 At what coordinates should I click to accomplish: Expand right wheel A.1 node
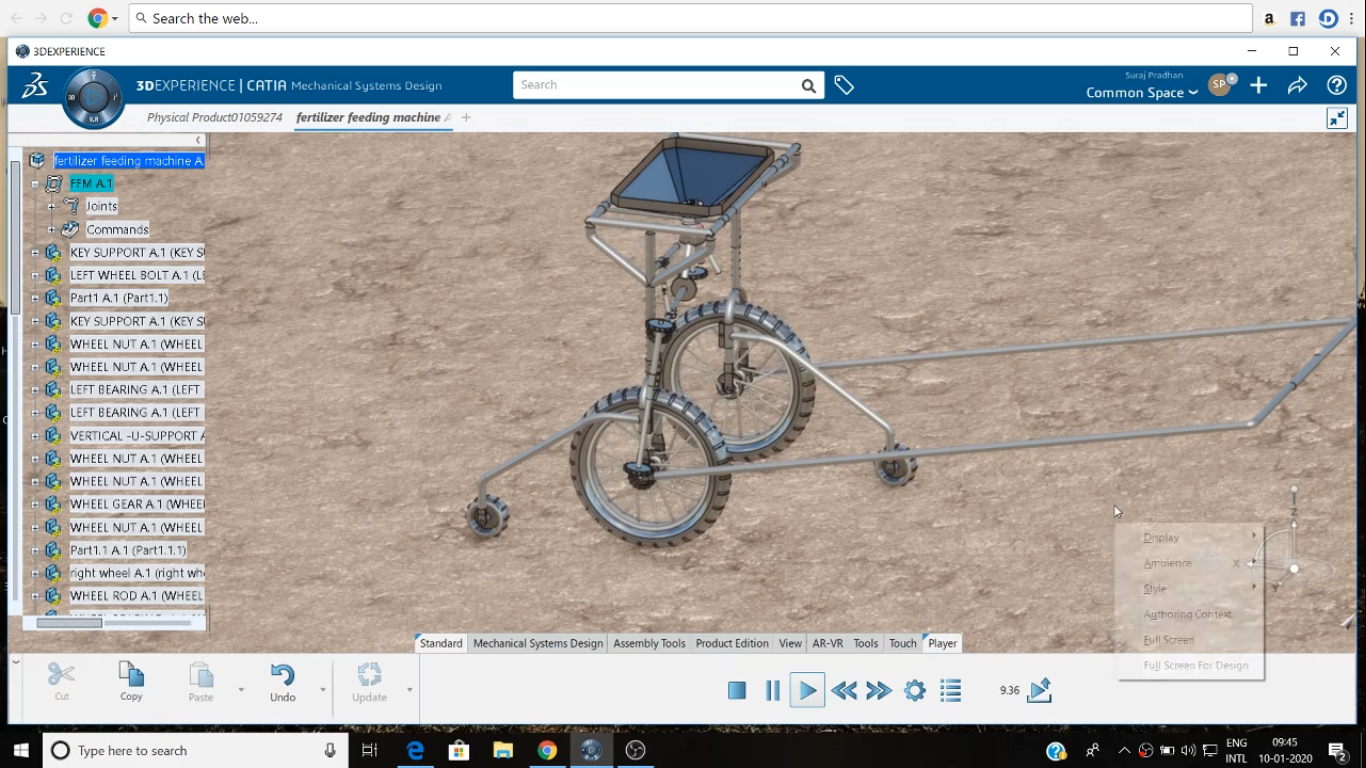35,574
